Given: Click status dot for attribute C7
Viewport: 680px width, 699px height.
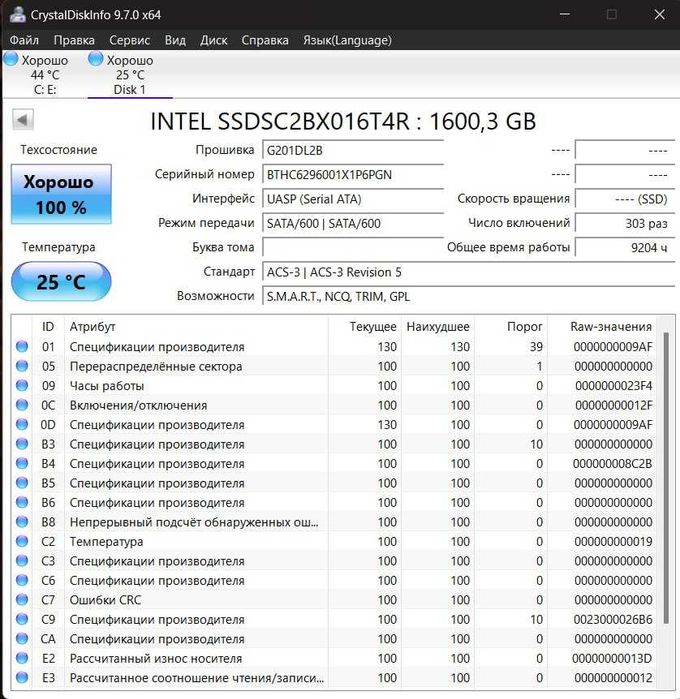Looking at the screenshot, I should pos(22,600).
